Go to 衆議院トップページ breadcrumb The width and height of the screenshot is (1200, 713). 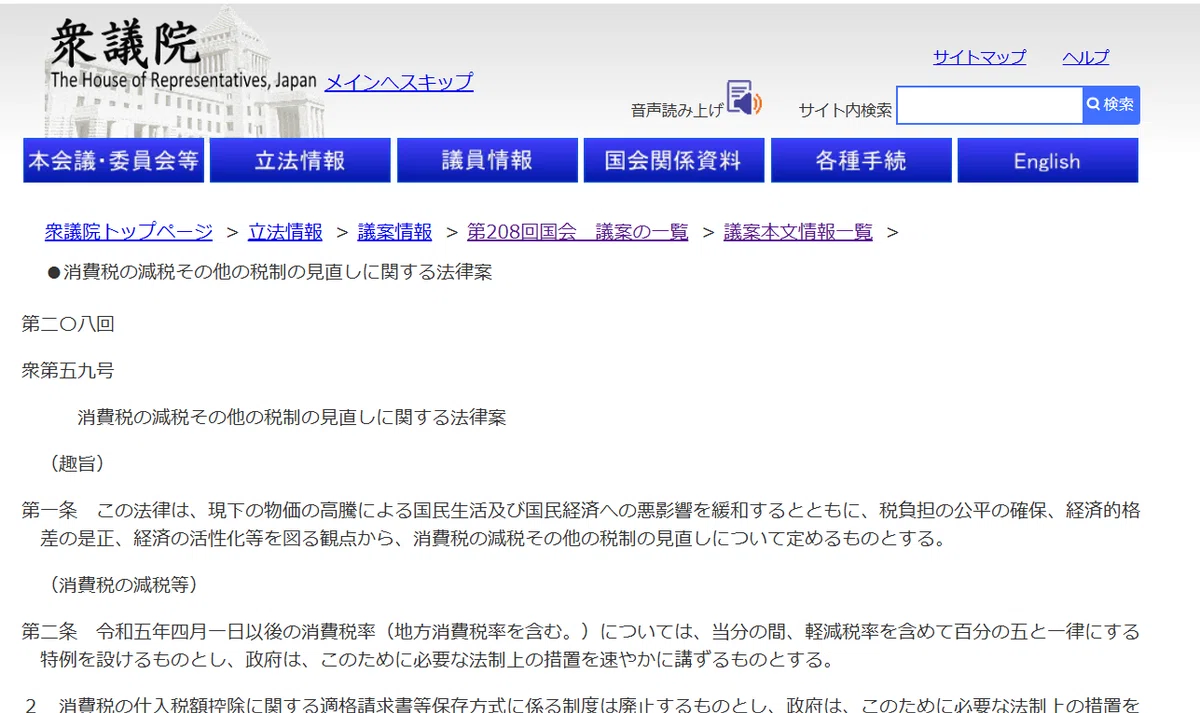(x=129, y=232)
